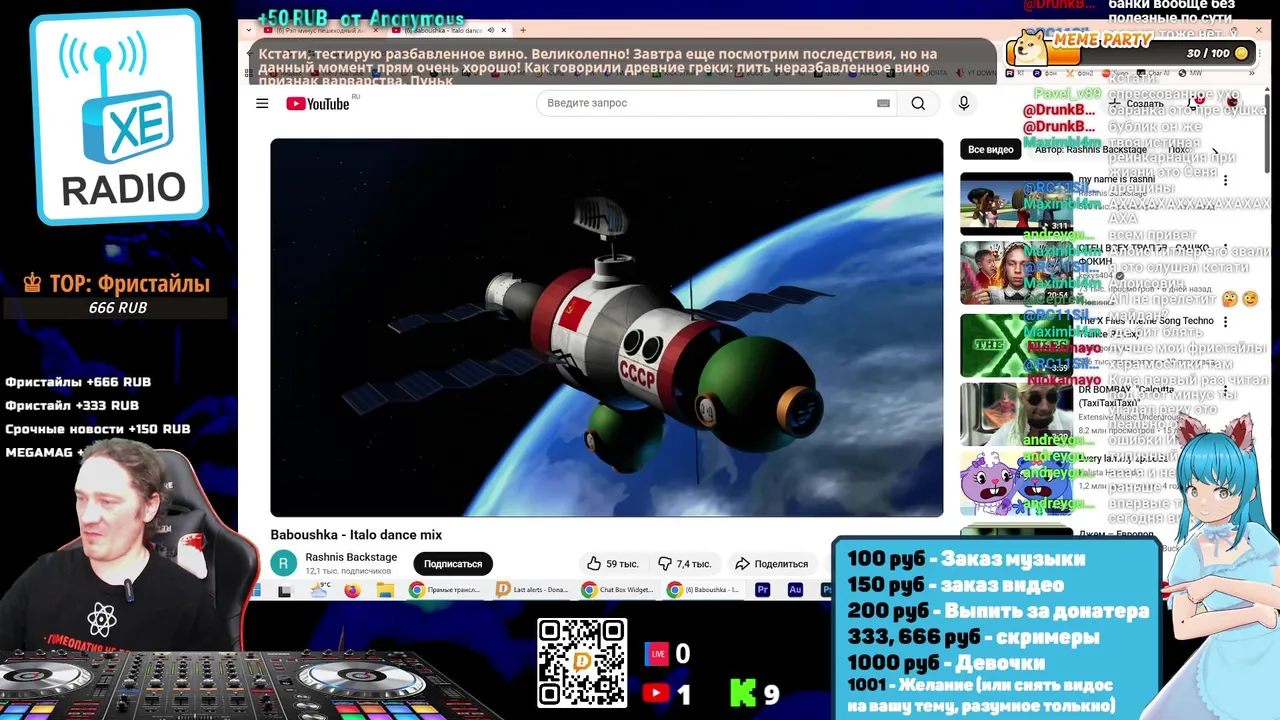Click the magnifier search button
This screenshot has width=1280, height=720.
(918, 103)
